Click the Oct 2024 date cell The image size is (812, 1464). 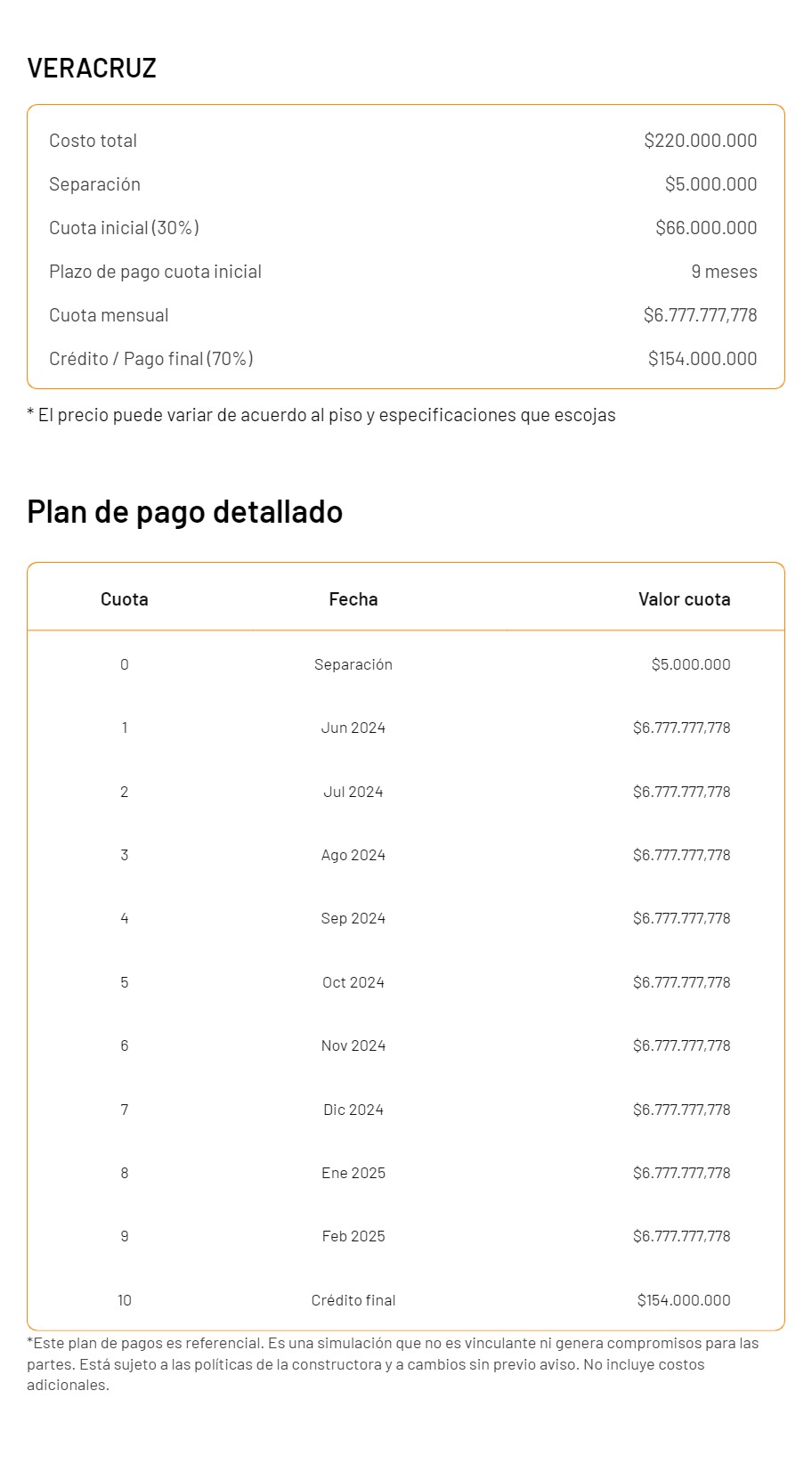click(353, 982)
